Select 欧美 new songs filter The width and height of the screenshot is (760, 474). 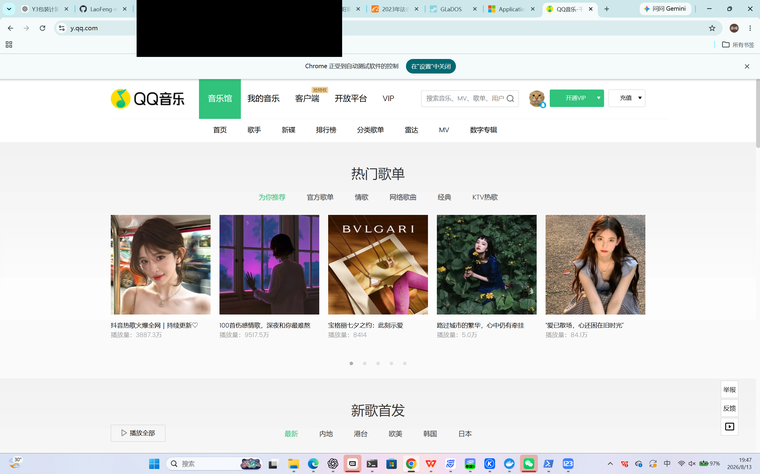coord(395,434)
